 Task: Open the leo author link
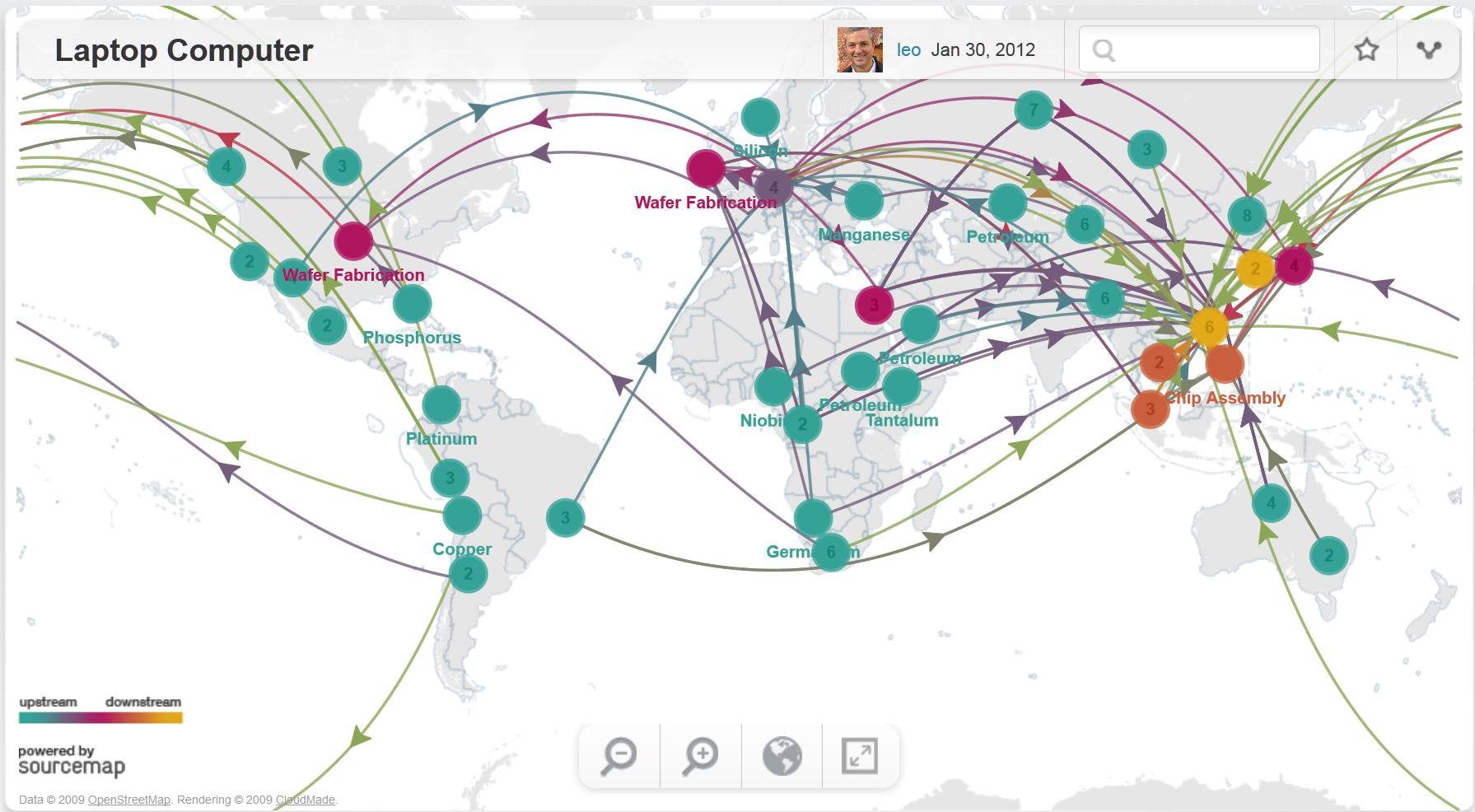coord(908,50)
